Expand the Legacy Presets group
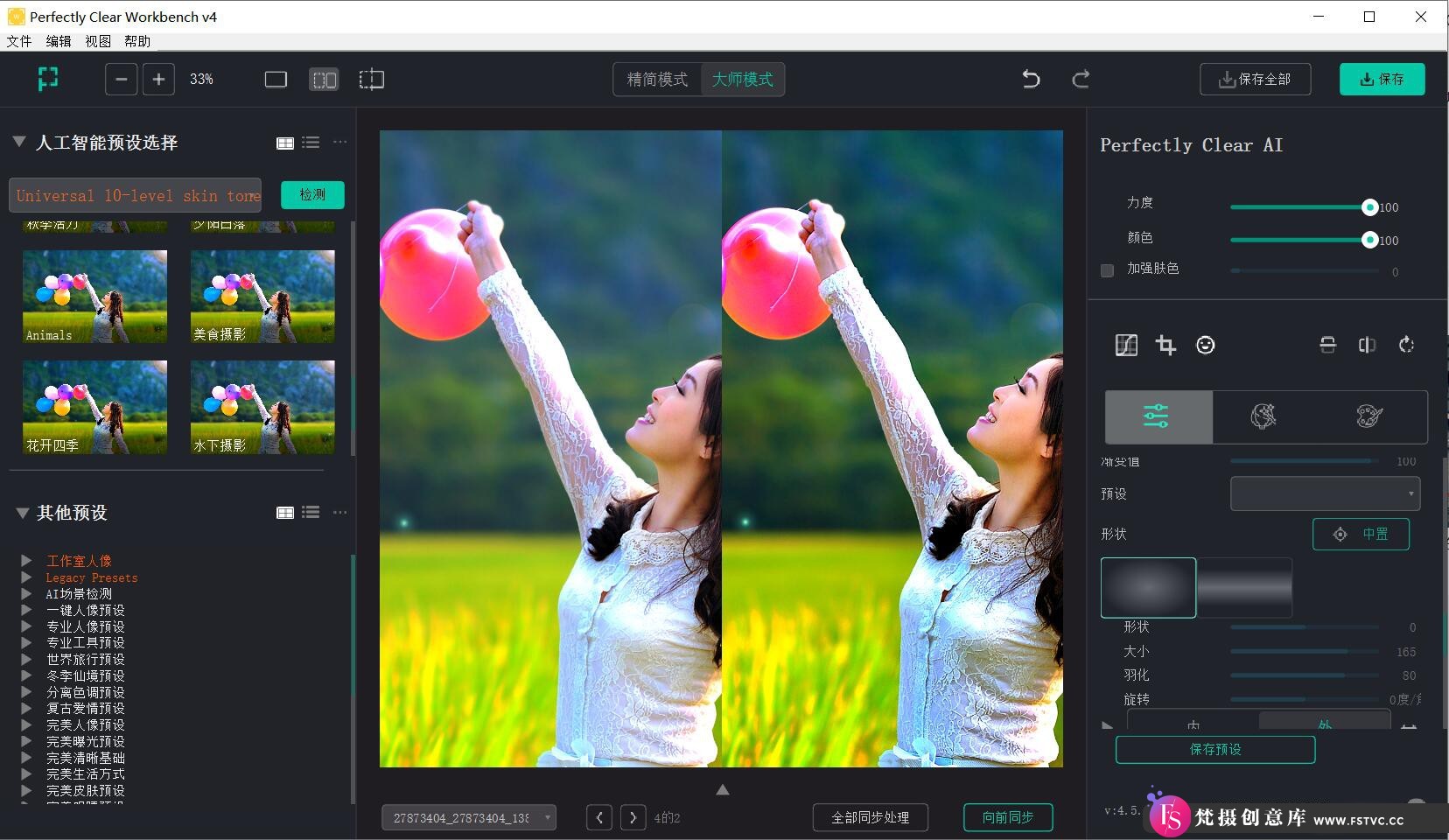 27,577
